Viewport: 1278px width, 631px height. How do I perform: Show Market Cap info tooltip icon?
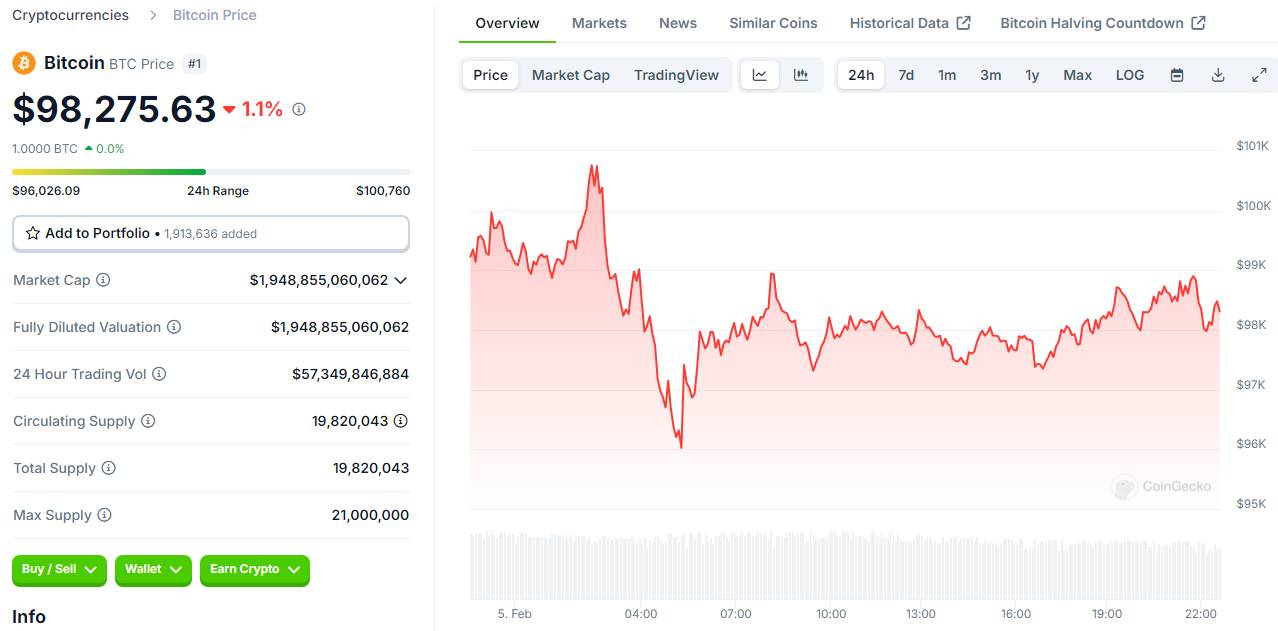103,280
